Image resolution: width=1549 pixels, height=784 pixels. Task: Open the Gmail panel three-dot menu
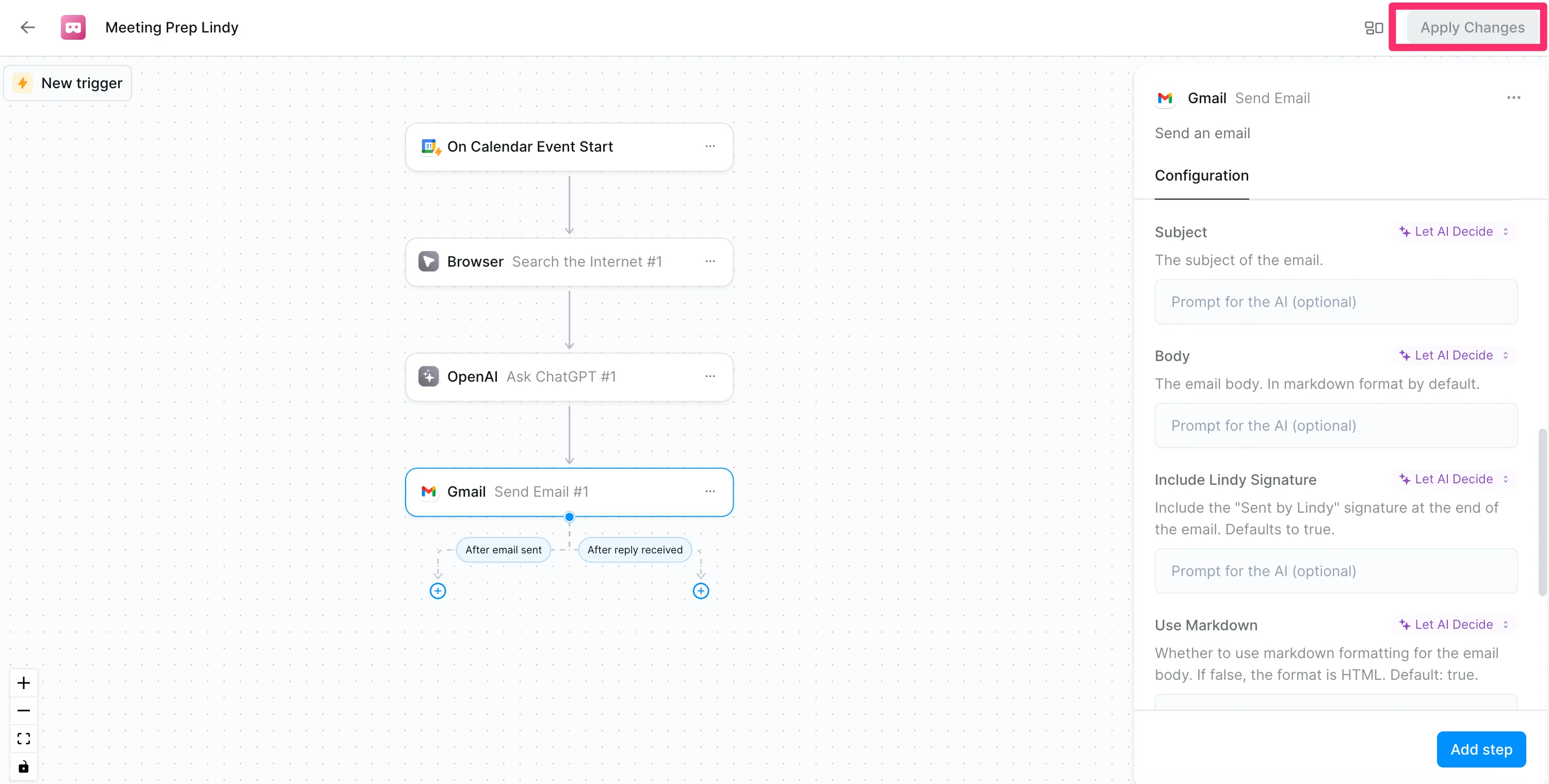coord(1513,97)
